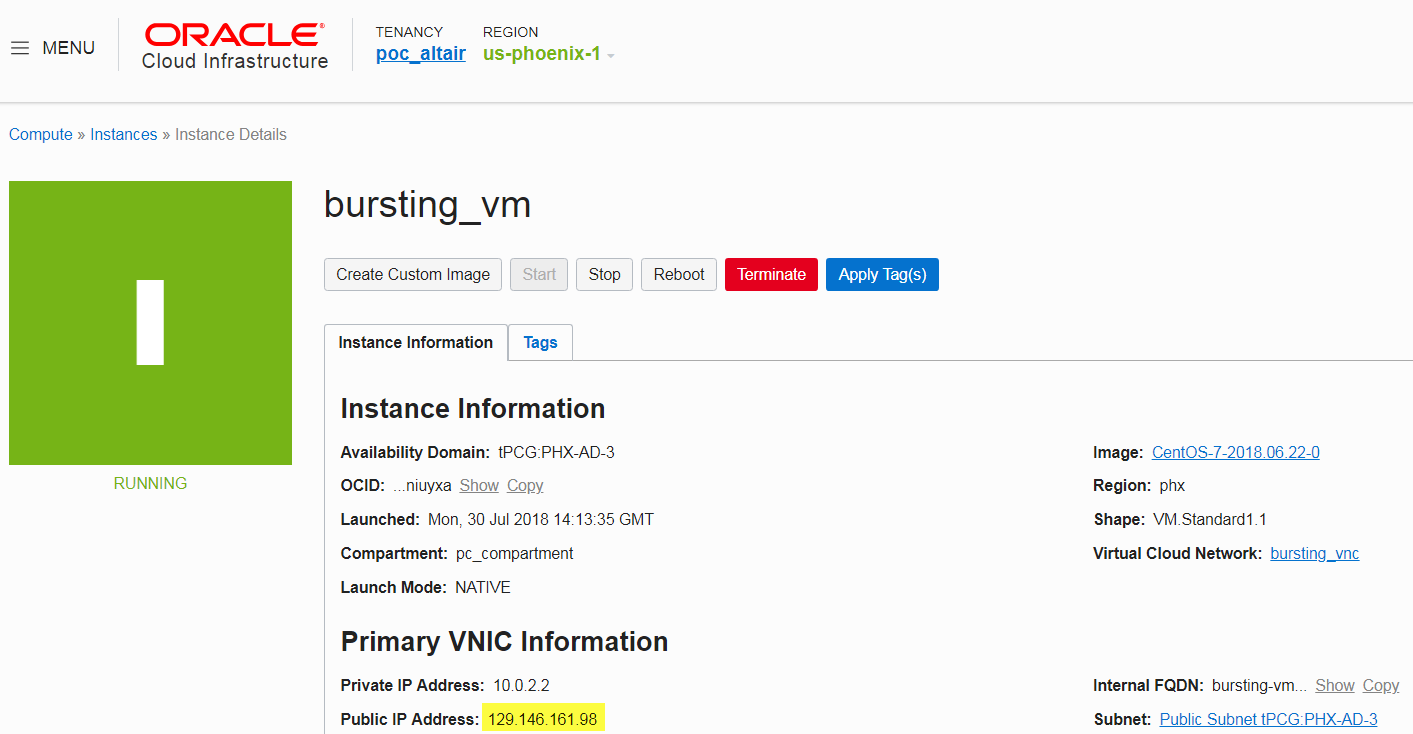This screenshot has height=734, width=1413.
Task: Show the full OCID value
Action: tap(479, 485)
